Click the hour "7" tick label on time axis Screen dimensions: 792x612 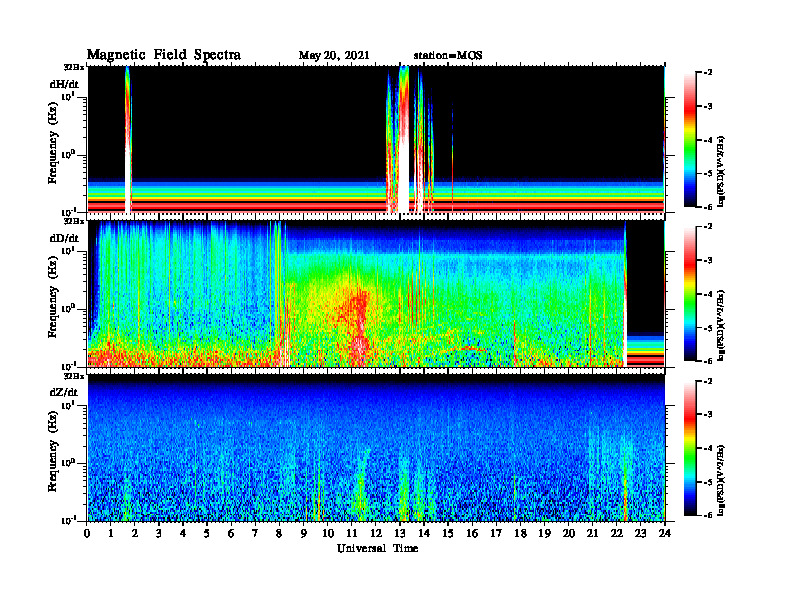coord(255,533)
